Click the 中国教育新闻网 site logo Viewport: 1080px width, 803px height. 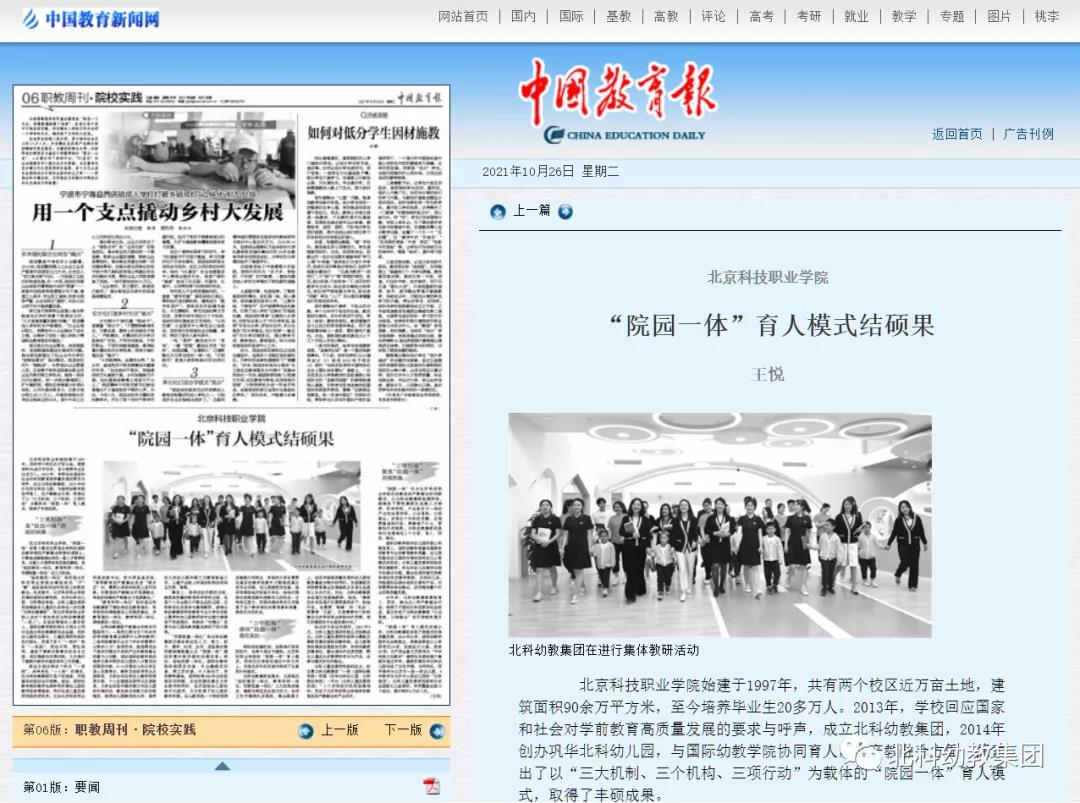[x=90, y=18]
